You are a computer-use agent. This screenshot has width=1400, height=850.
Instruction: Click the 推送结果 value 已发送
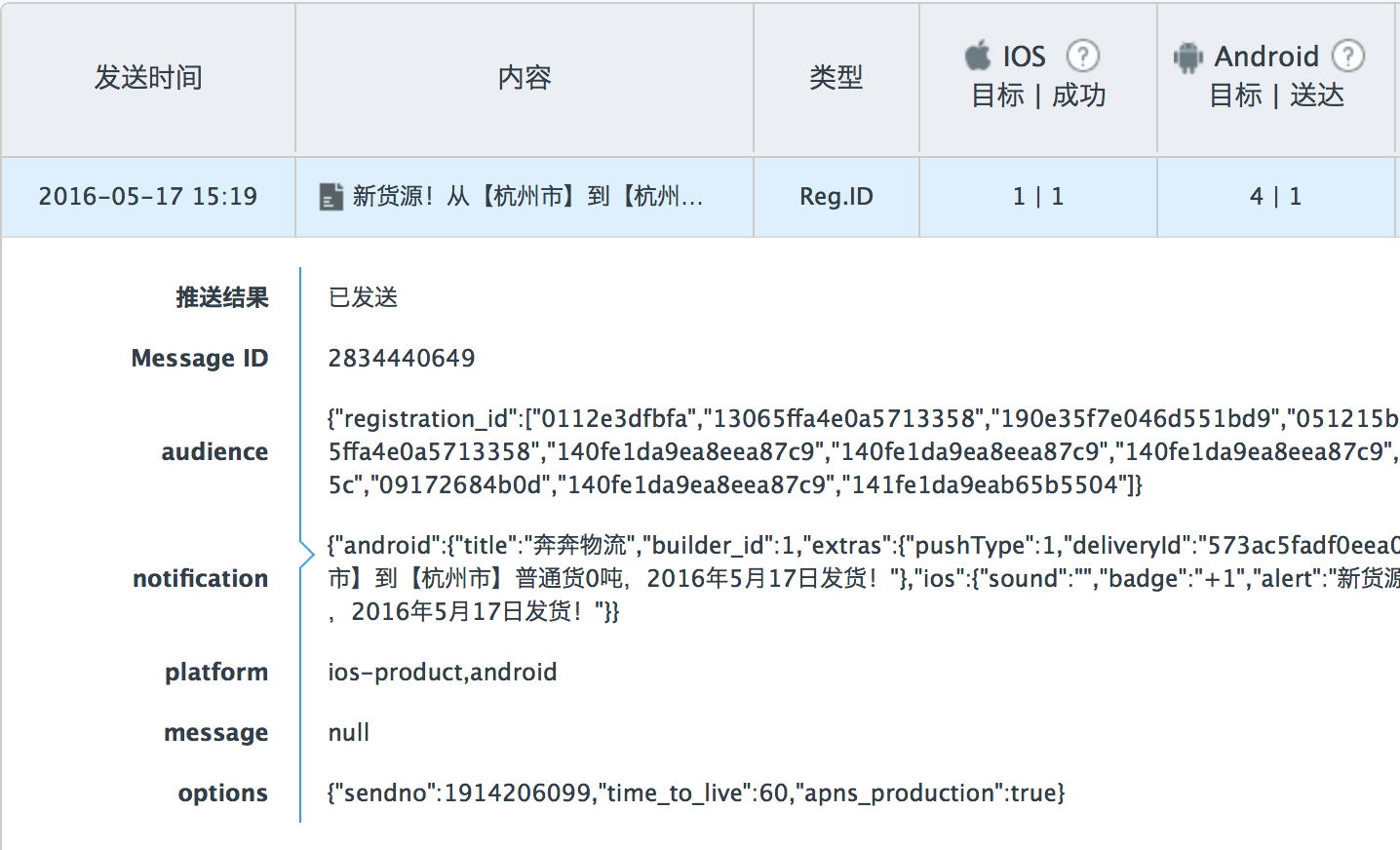364,297
